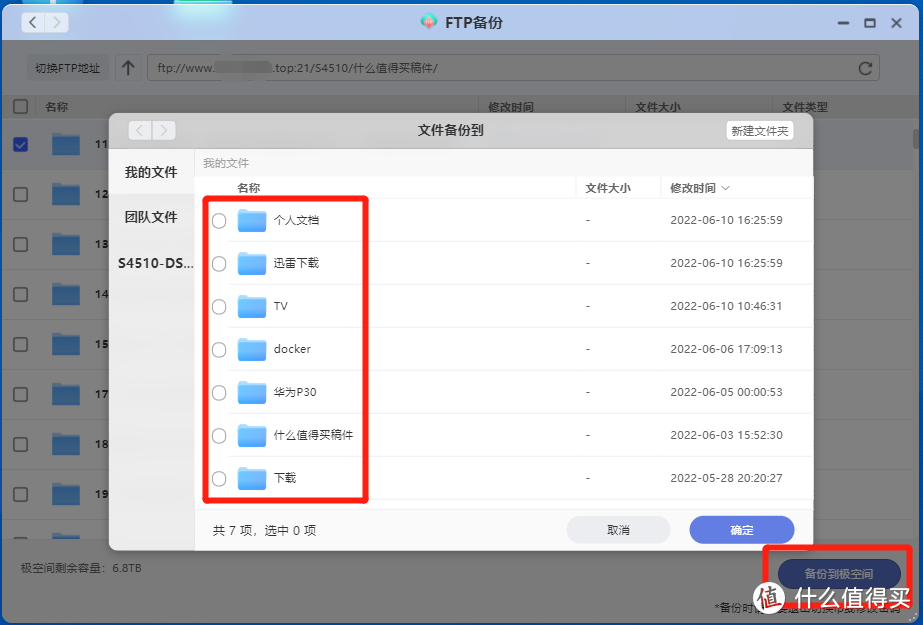Open the TV folder icon
Viewport: 923px width, 625px height.
pos(252,306)
